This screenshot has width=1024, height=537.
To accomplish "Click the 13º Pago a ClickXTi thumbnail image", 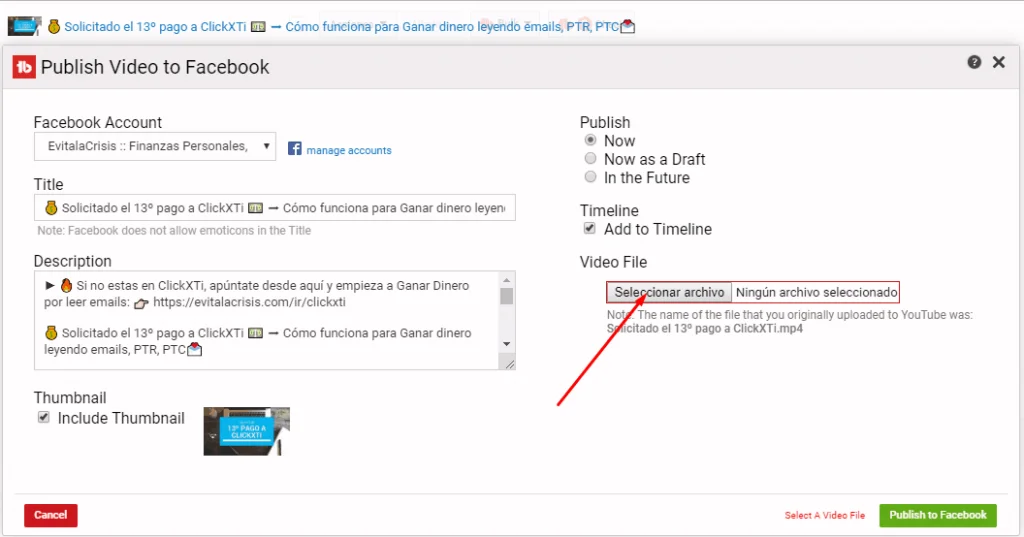I will (246, 431).
